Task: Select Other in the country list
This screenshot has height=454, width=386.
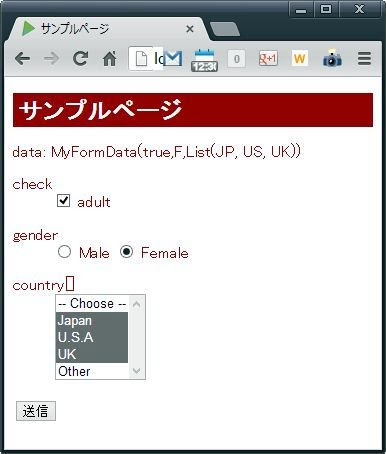Action: 92,371
